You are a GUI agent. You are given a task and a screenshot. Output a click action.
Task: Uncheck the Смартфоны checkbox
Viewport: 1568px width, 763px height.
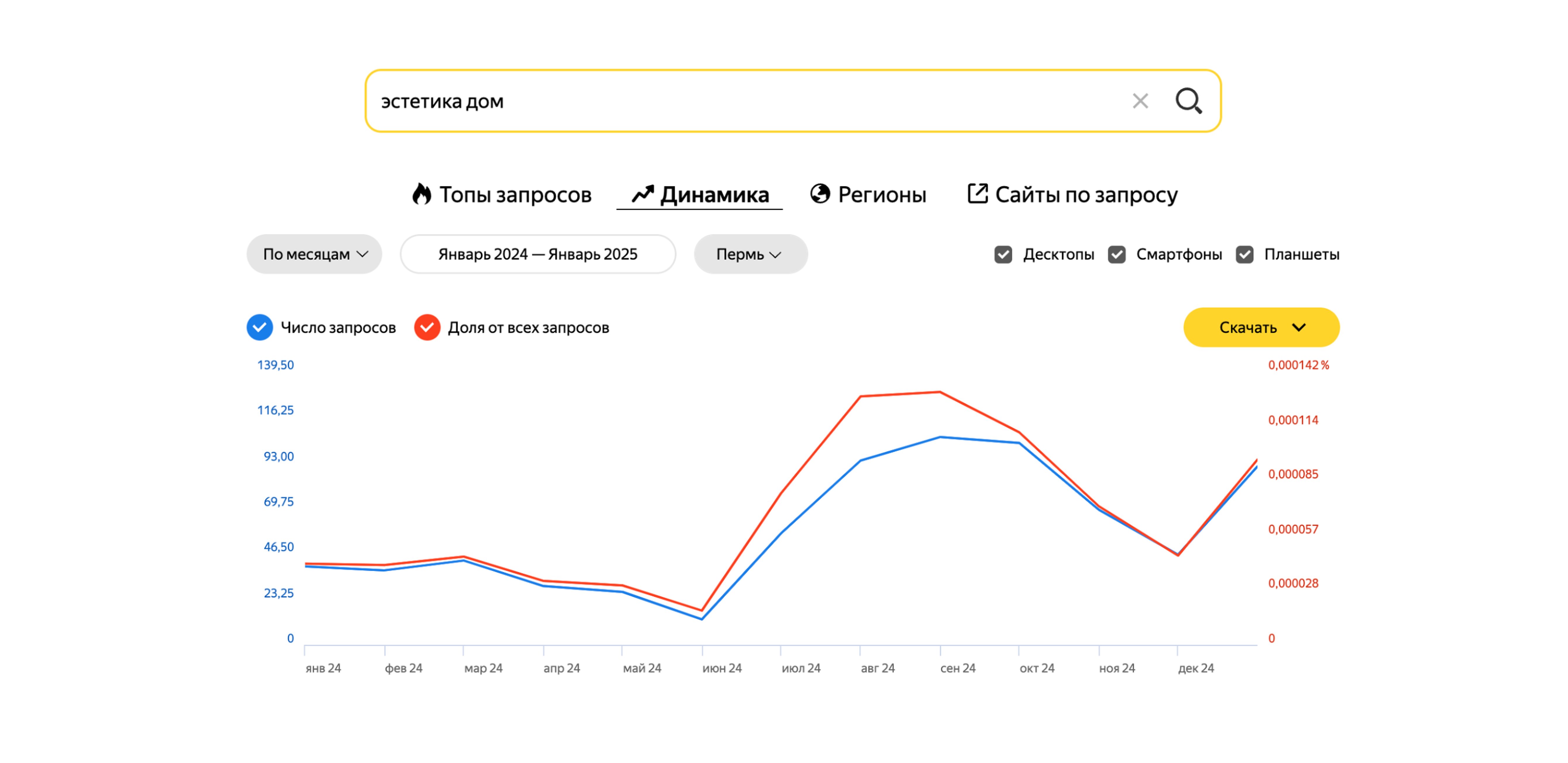(1116, 255)
